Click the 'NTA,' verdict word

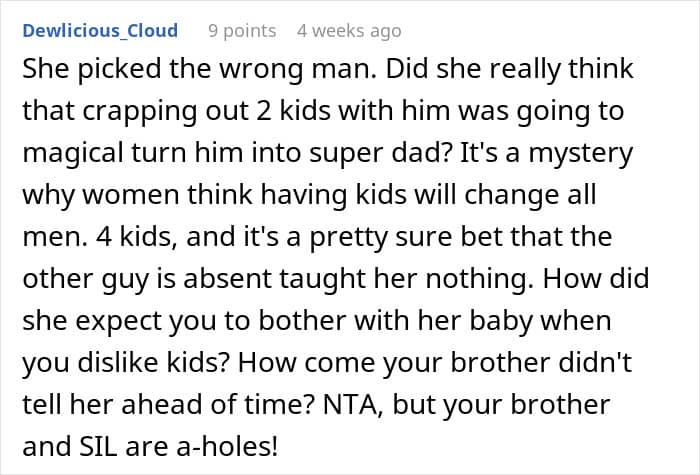click(353, 405)
